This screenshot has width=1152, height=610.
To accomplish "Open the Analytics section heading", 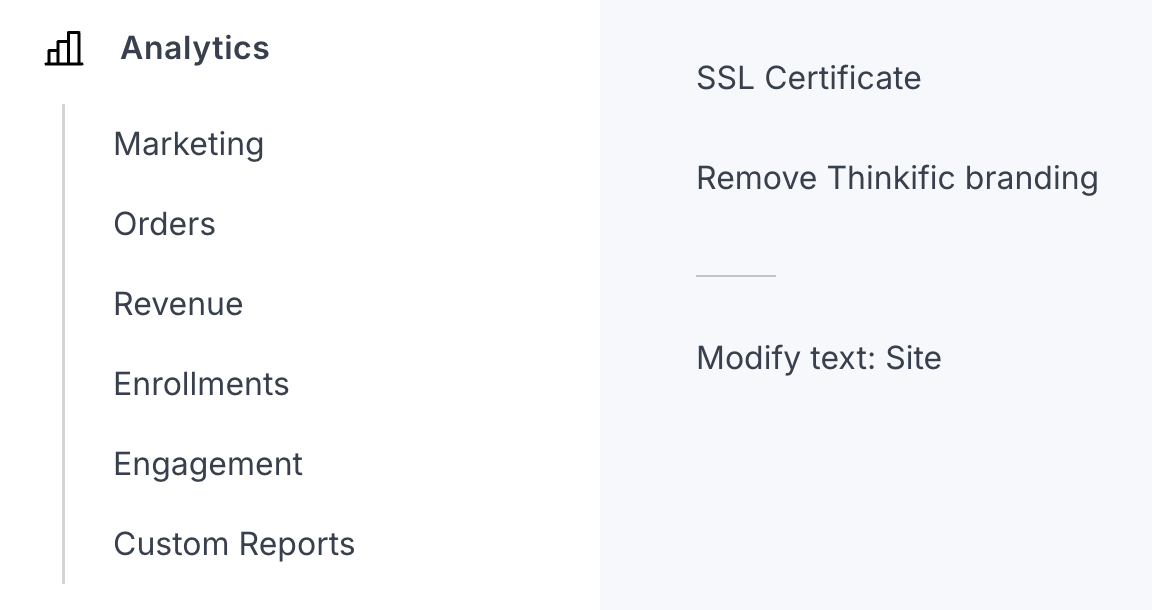I will click(x=195, y=48).
